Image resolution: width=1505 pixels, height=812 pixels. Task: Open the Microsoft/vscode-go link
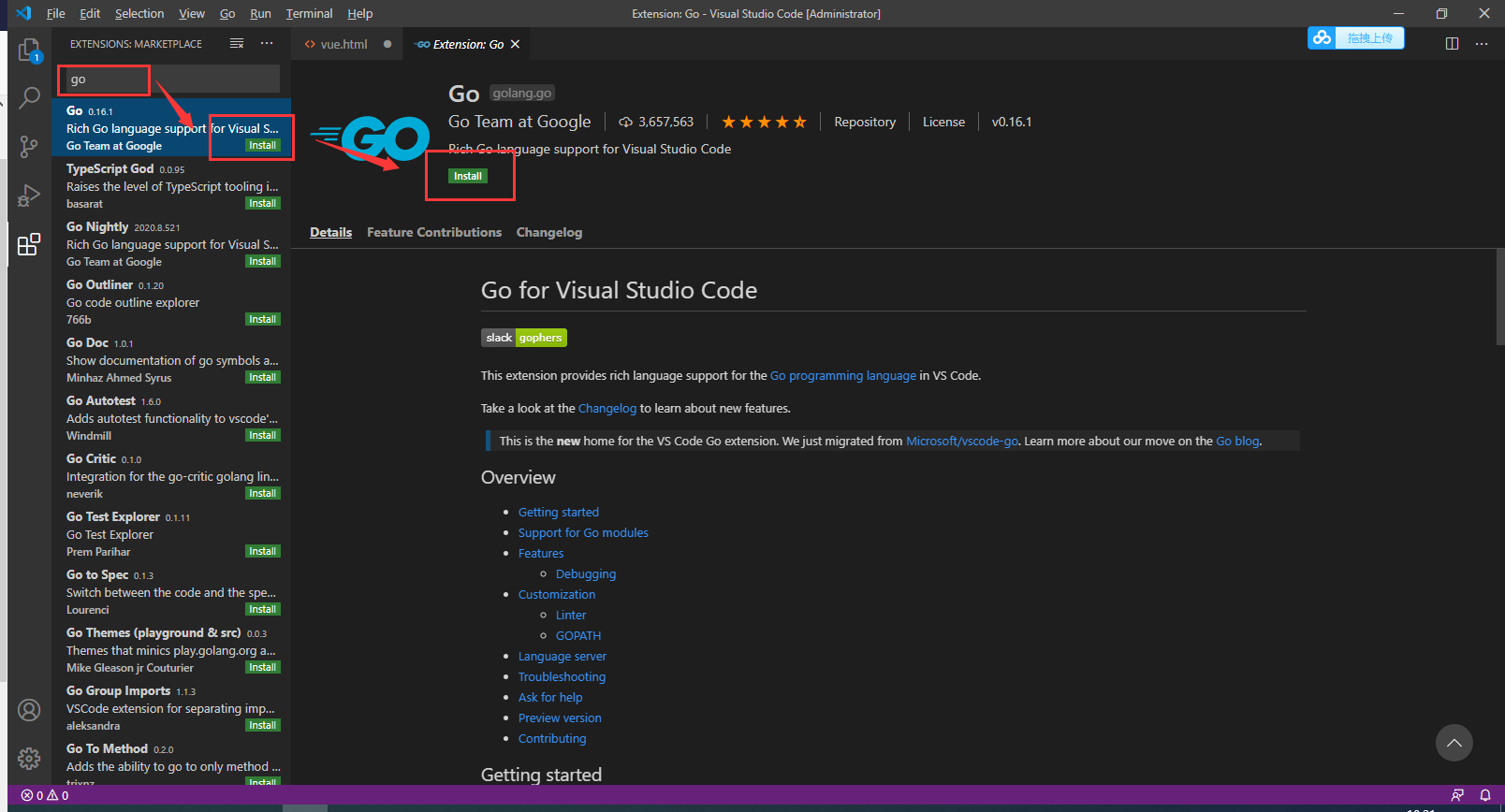(x=961, y=441)
